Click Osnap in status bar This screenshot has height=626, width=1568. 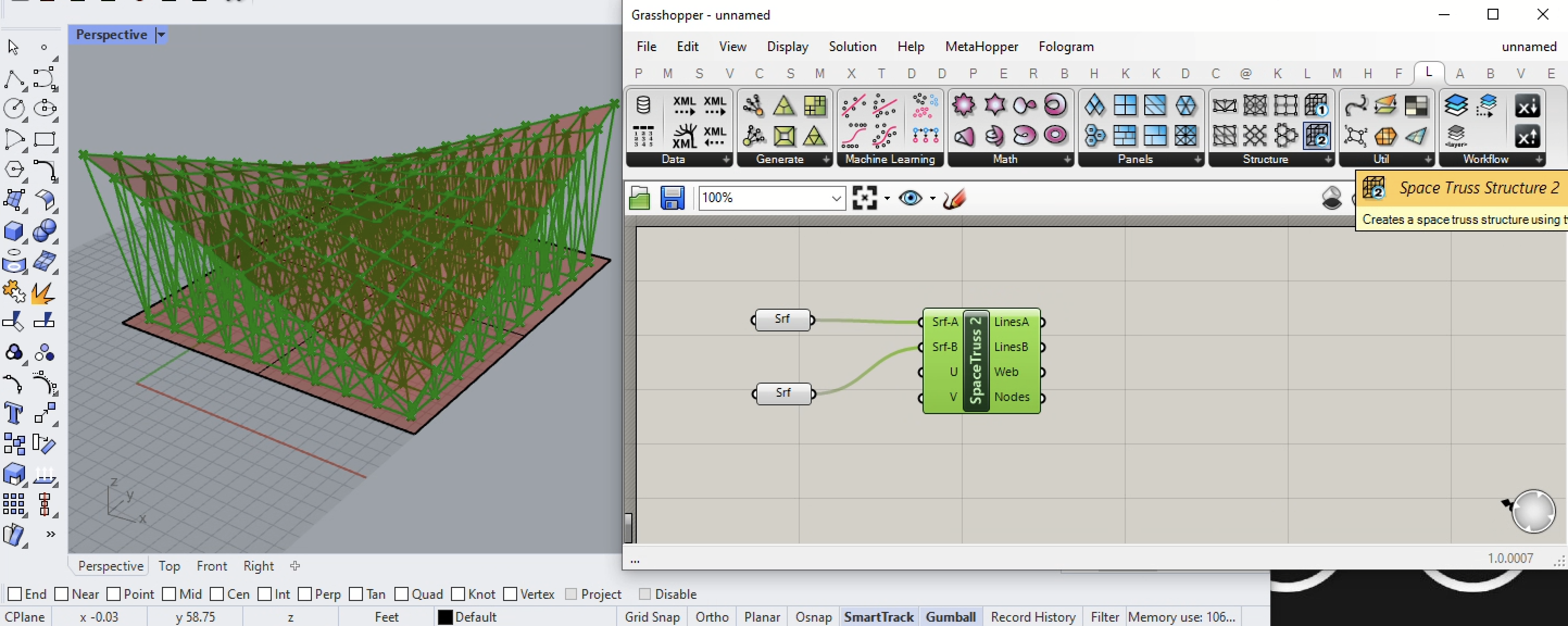tap(813, 617)
